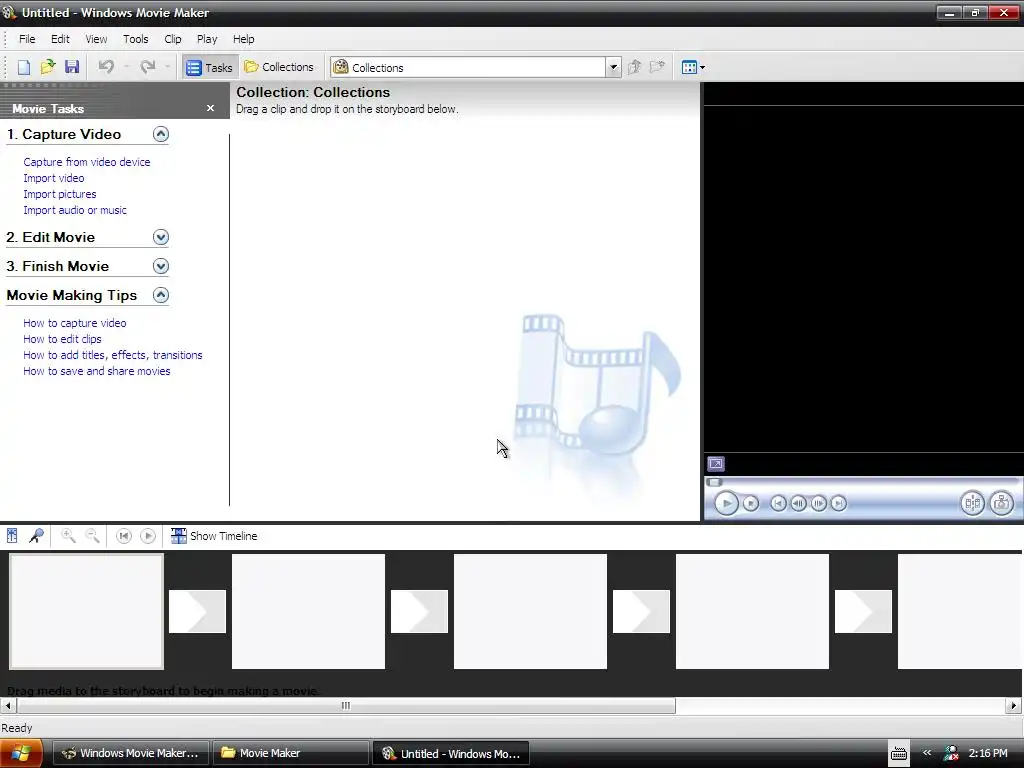Collapse the Movie Making Tips section

(161, 295)
